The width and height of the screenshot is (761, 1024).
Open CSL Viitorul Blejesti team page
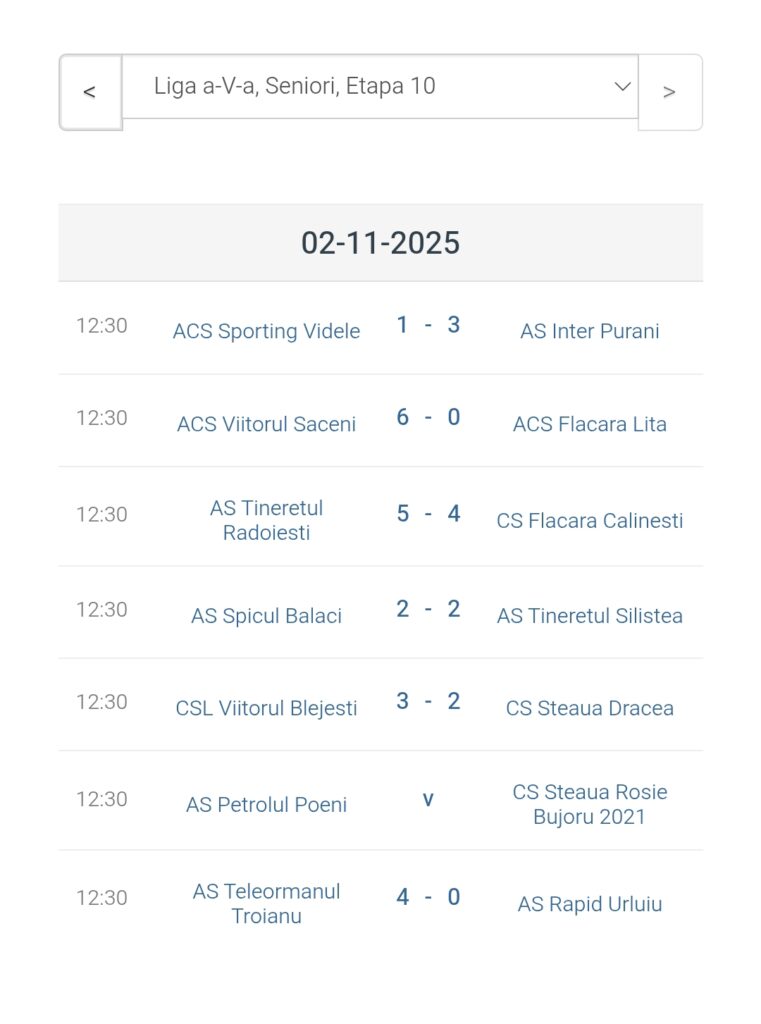click(x=266, y=708)
